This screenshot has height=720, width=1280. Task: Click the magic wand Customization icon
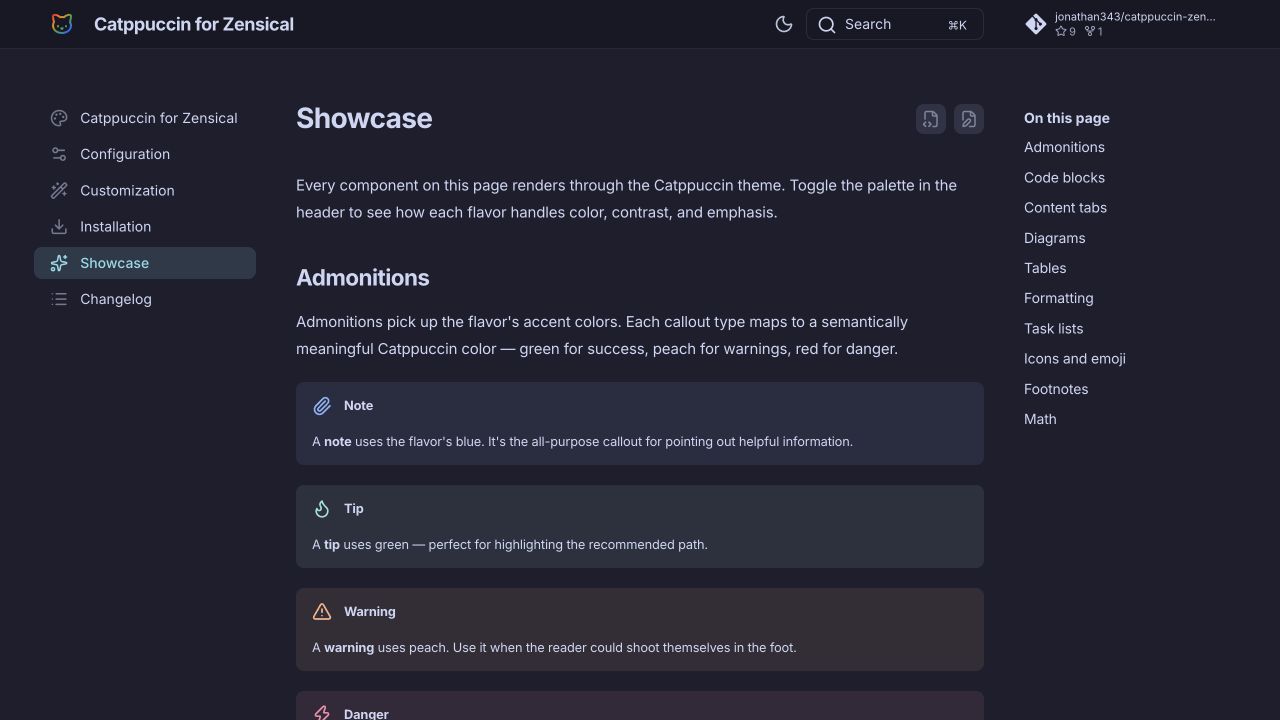pos(59,190)
